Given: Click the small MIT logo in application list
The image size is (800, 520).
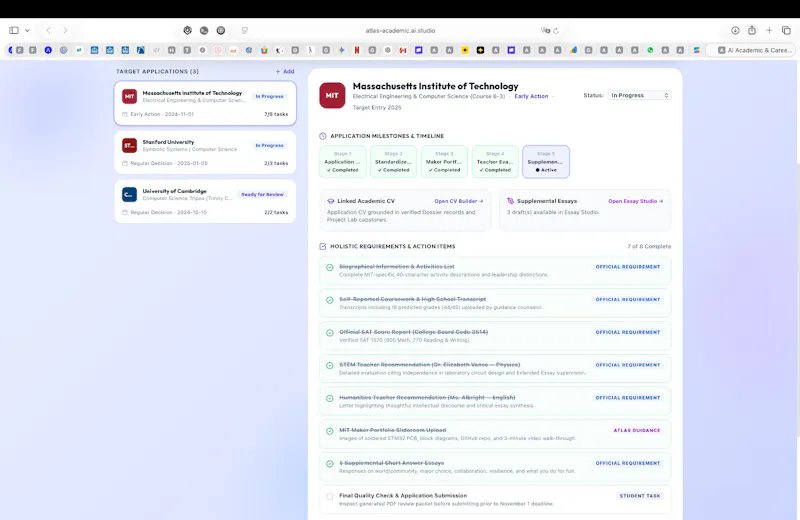Looking at the screenshot, I should click(130, 96).
